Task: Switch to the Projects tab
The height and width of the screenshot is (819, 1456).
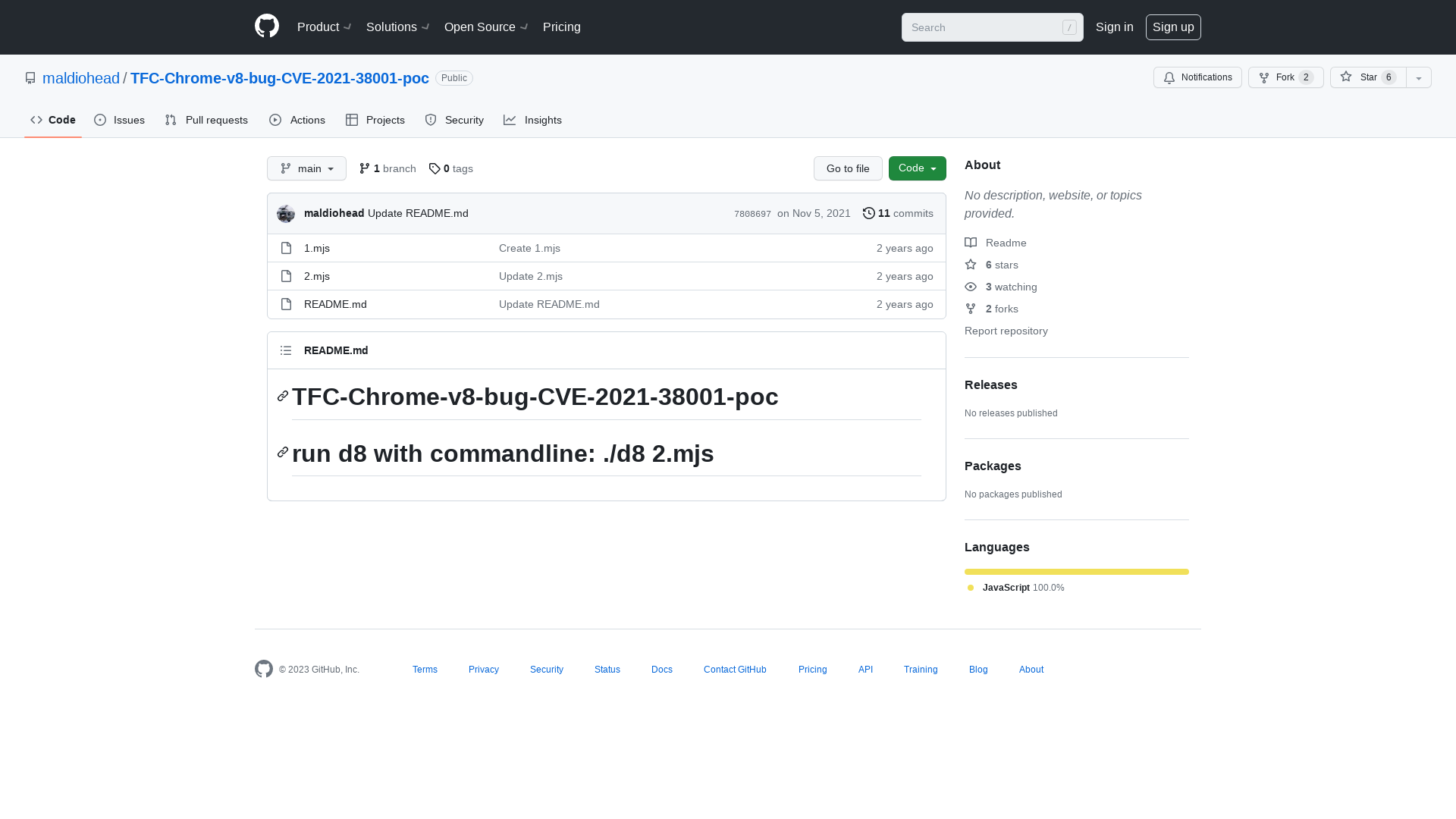Action: [x=375, y=120]
